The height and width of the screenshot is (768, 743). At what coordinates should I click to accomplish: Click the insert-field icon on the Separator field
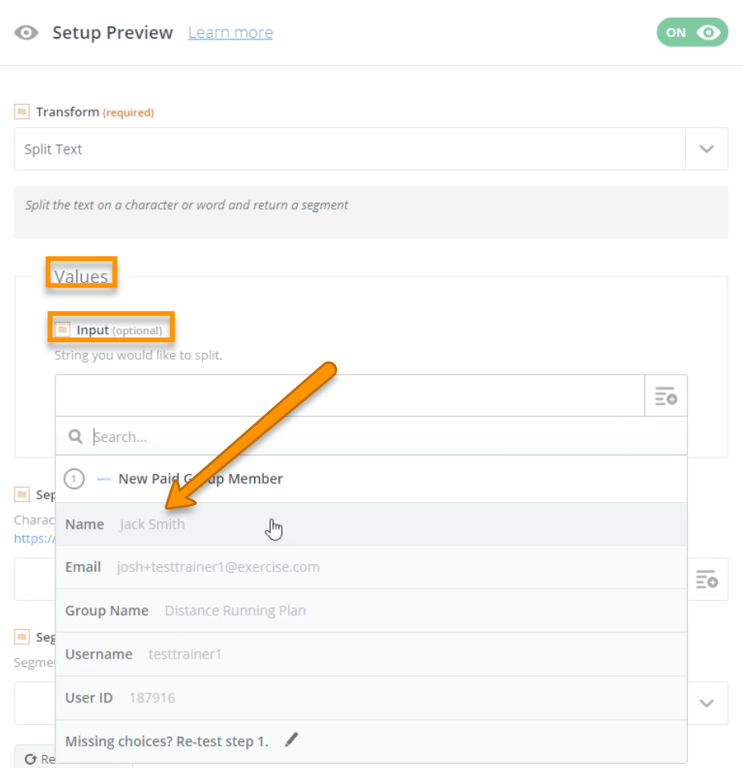[706, 580]
